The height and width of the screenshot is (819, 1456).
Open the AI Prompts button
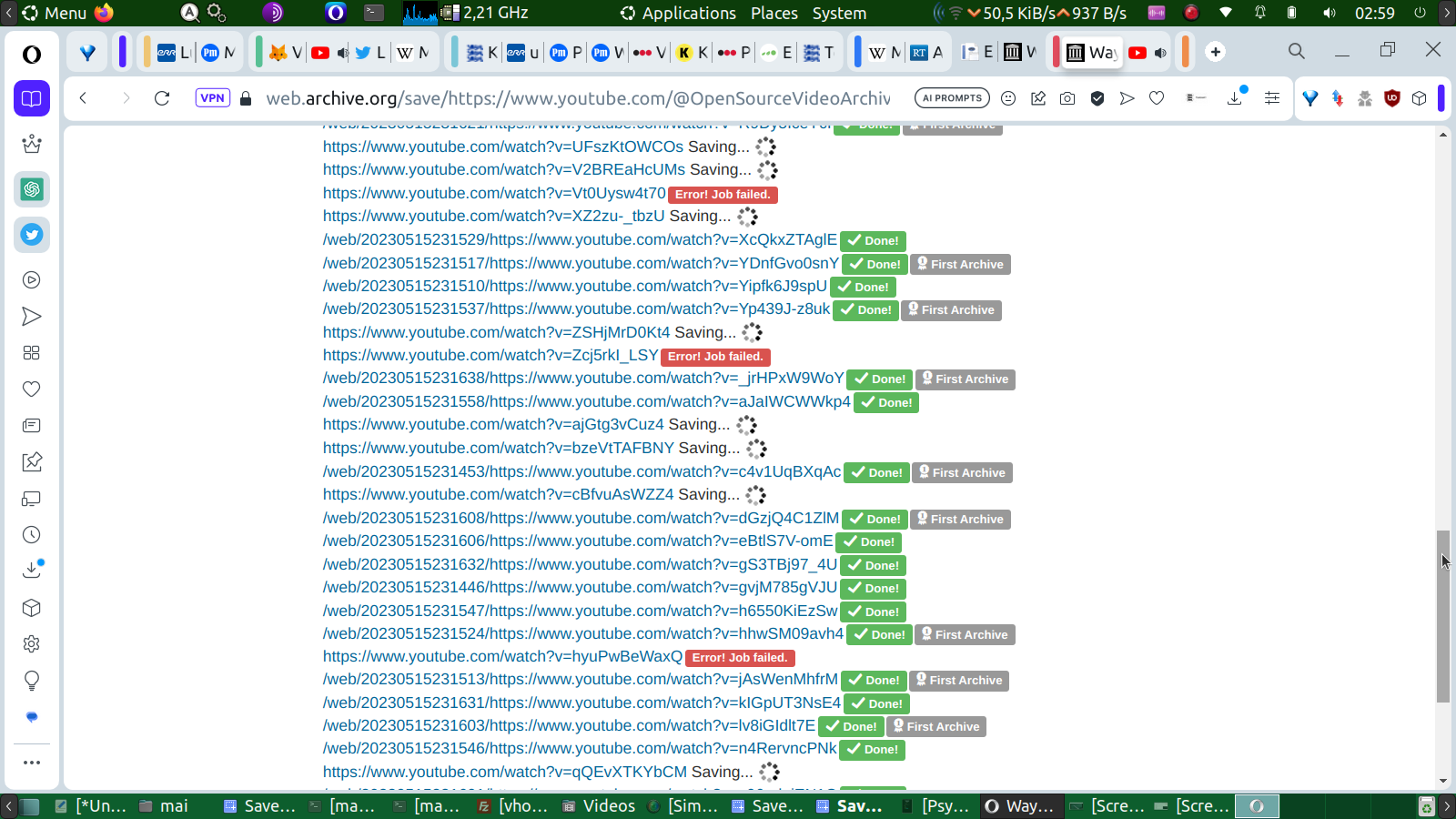click(x=952, y=98)
